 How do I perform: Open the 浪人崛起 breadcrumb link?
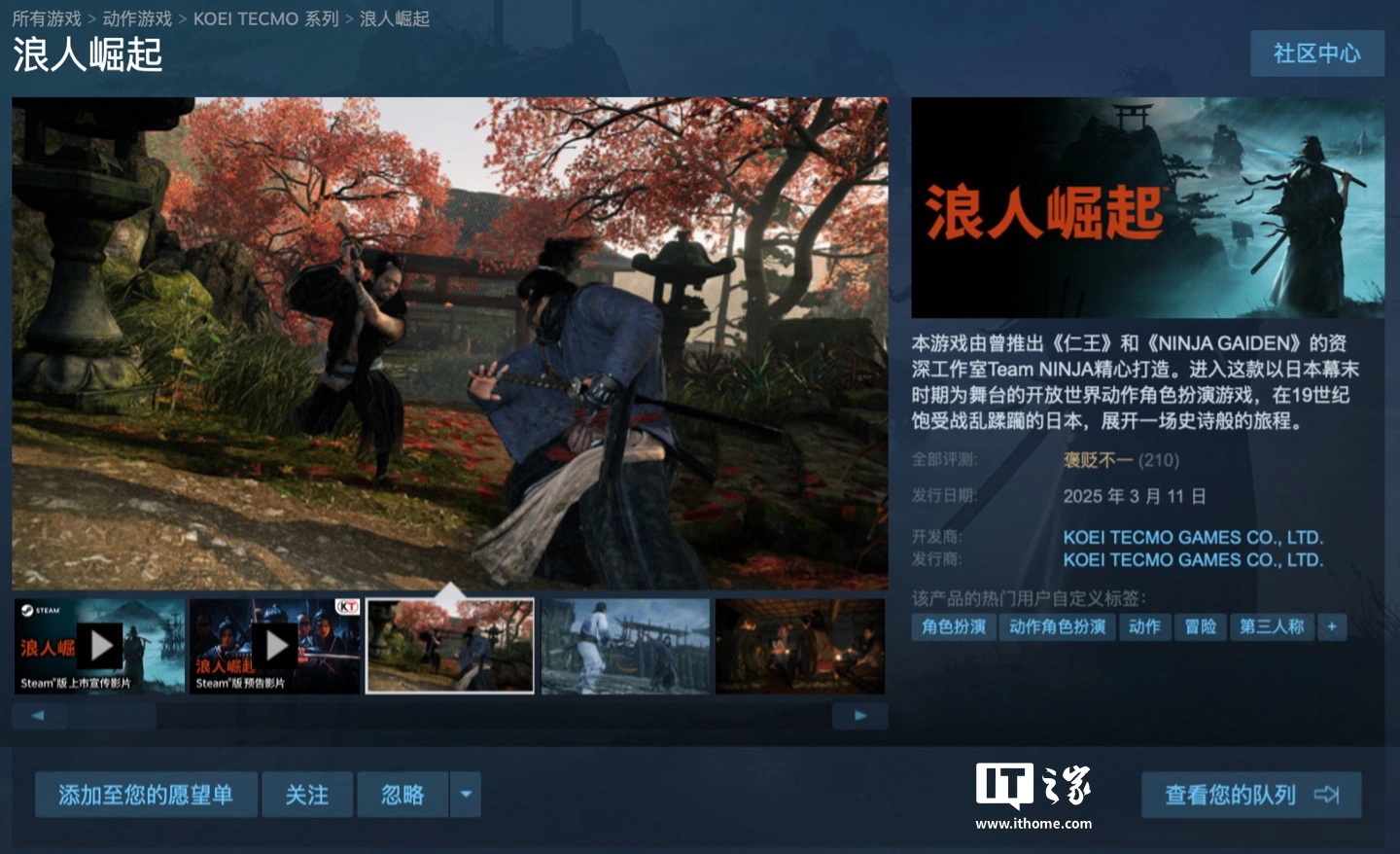coord(395,18)
